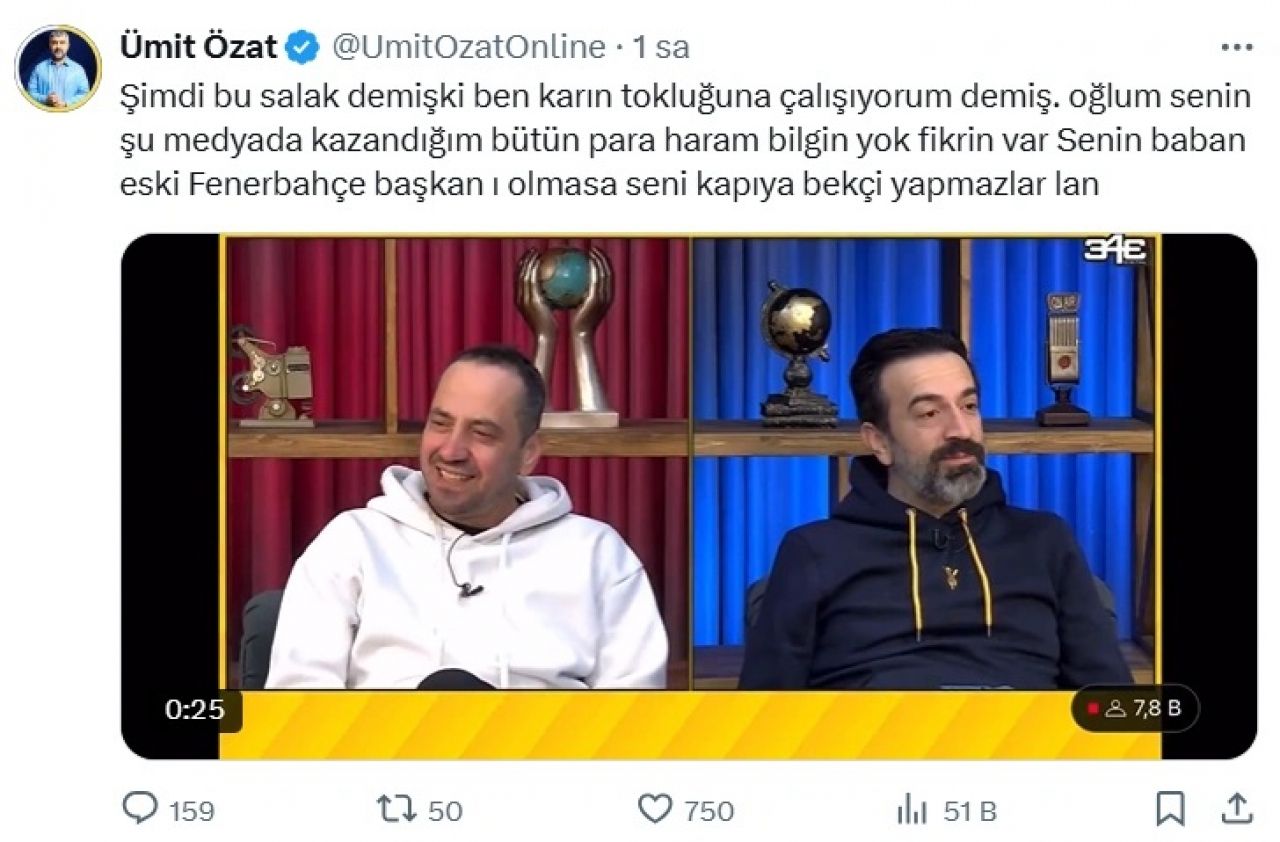Click the 750 likes count
Screen dimensions: 1280x842
[x=709, y=811]
